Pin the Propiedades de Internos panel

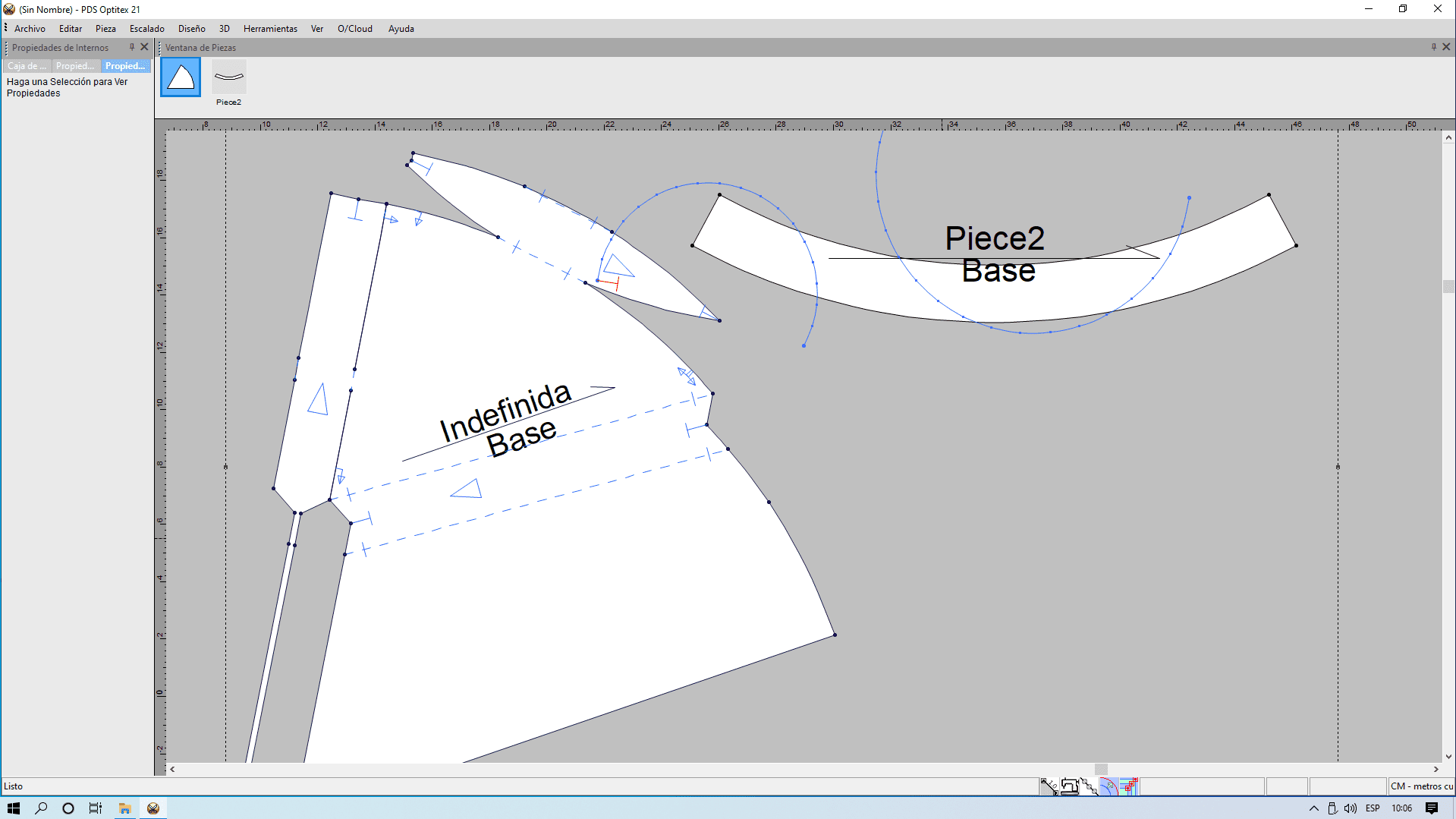pyautogui.click(x=131, y=47)
